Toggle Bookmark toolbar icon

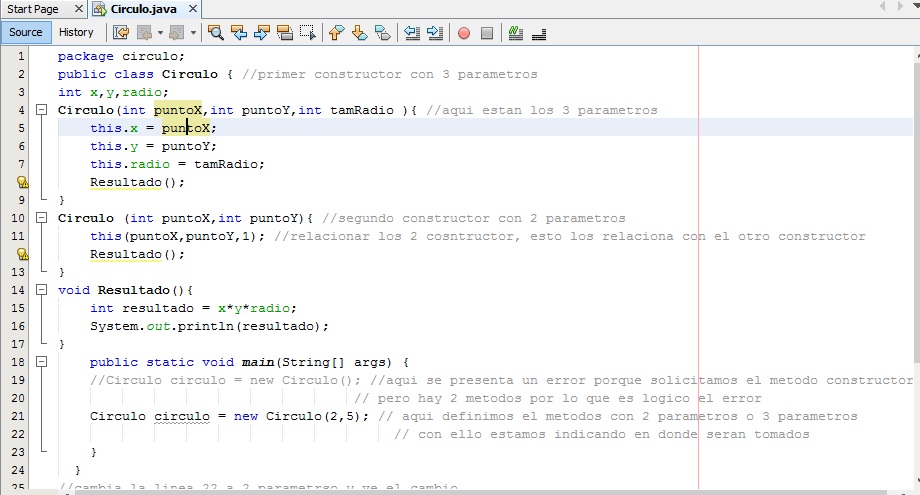382,32
